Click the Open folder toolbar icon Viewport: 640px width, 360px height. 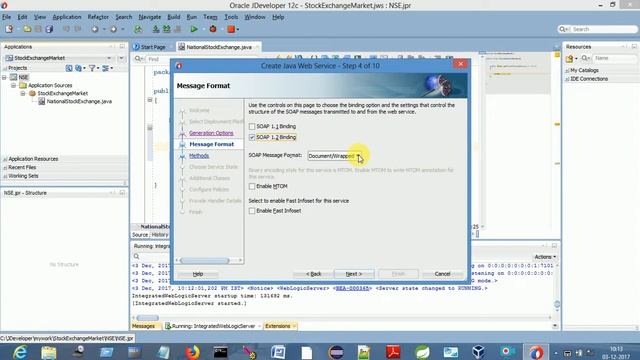coord(27,29)
